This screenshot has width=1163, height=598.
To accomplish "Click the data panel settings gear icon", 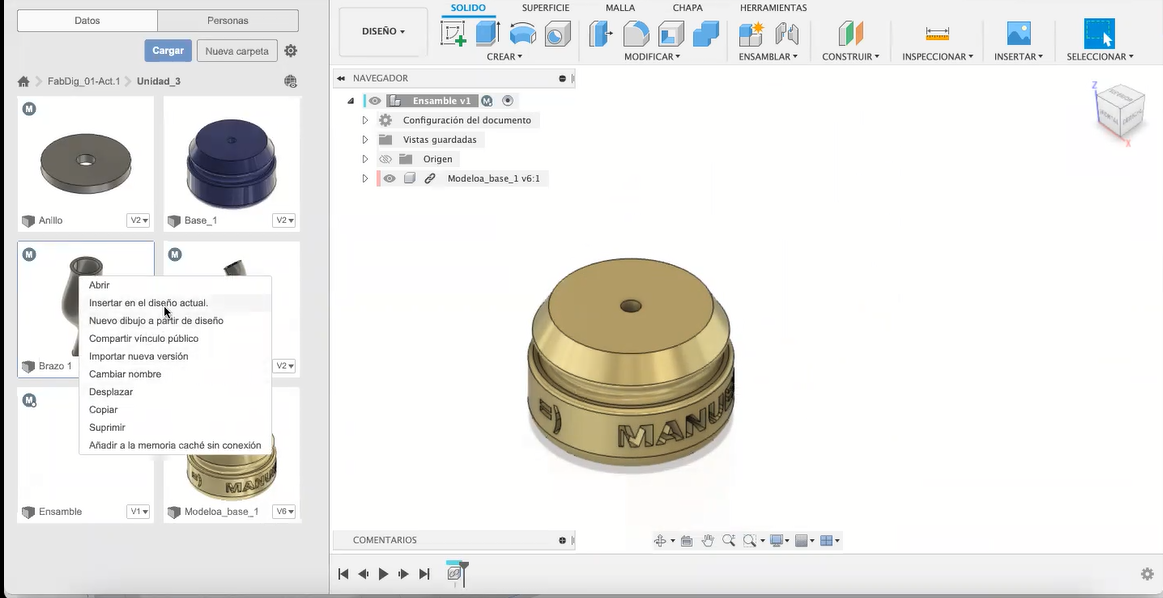I will click(291, 50).
